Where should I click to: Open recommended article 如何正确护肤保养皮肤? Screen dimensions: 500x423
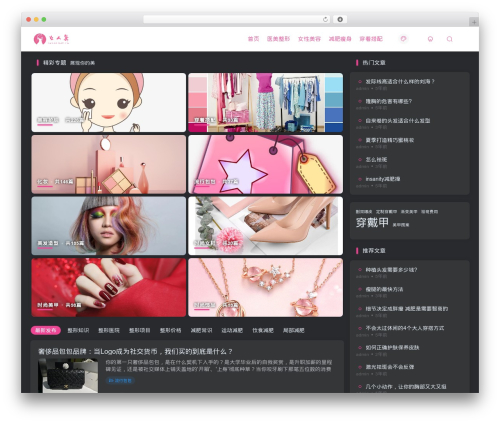pos(392,348)
